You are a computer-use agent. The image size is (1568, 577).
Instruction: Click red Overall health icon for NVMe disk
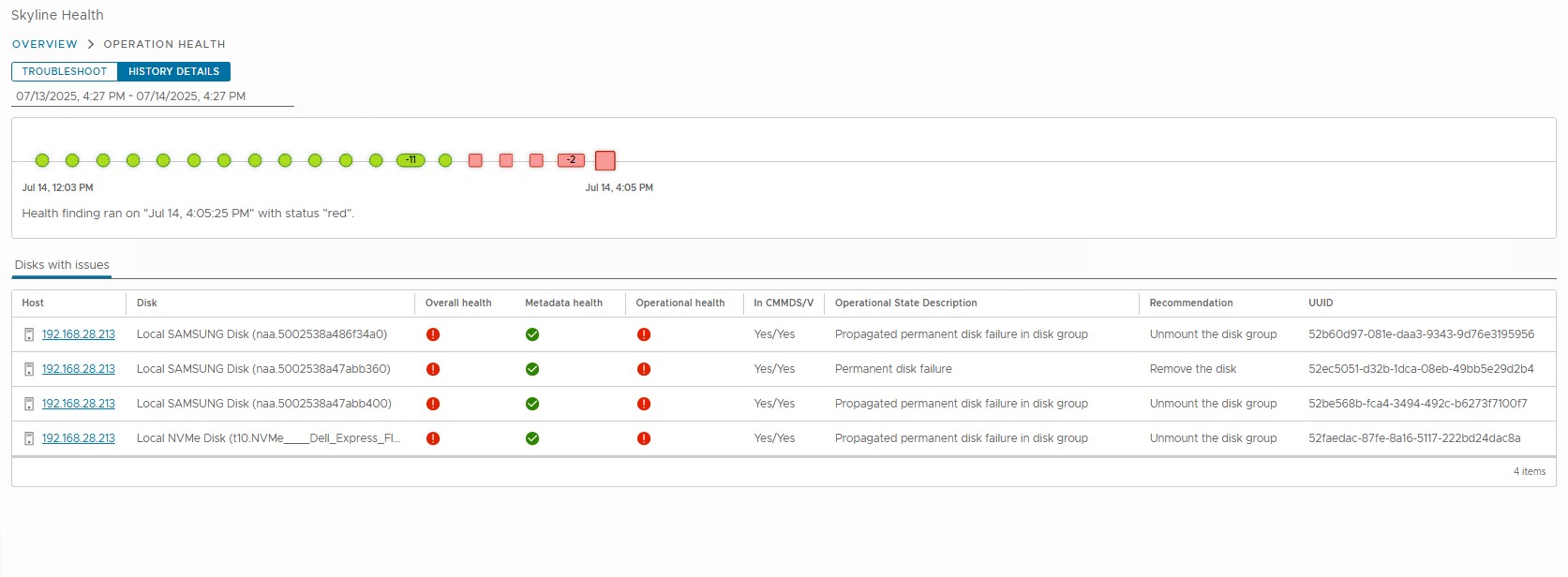pos(433,438)
